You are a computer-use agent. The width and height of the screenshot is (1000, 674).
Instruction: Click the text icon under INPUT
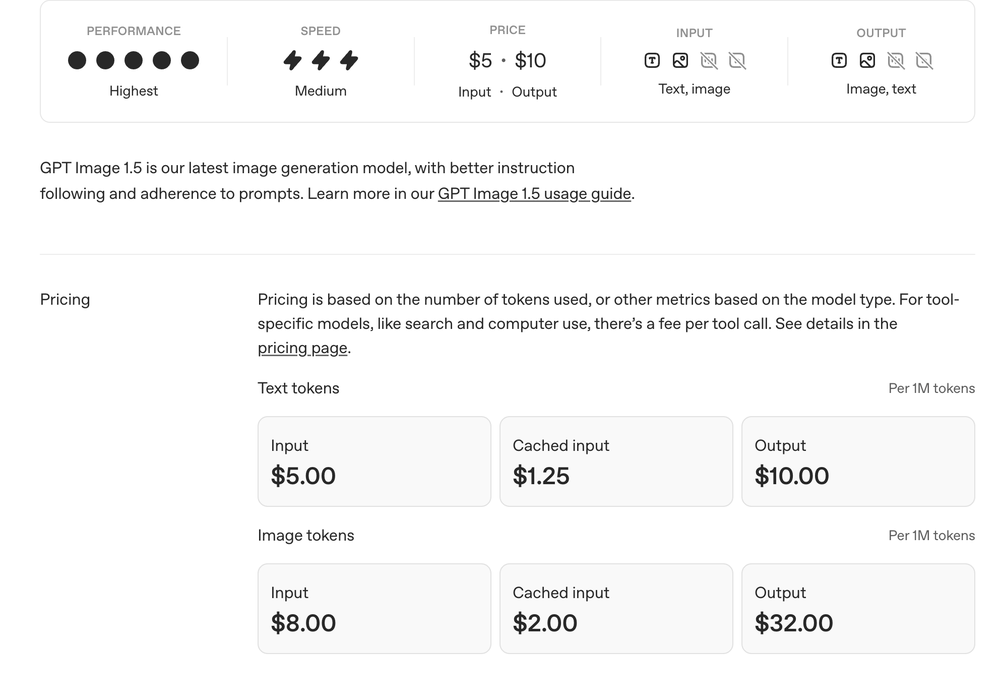(x=652, y=60)
